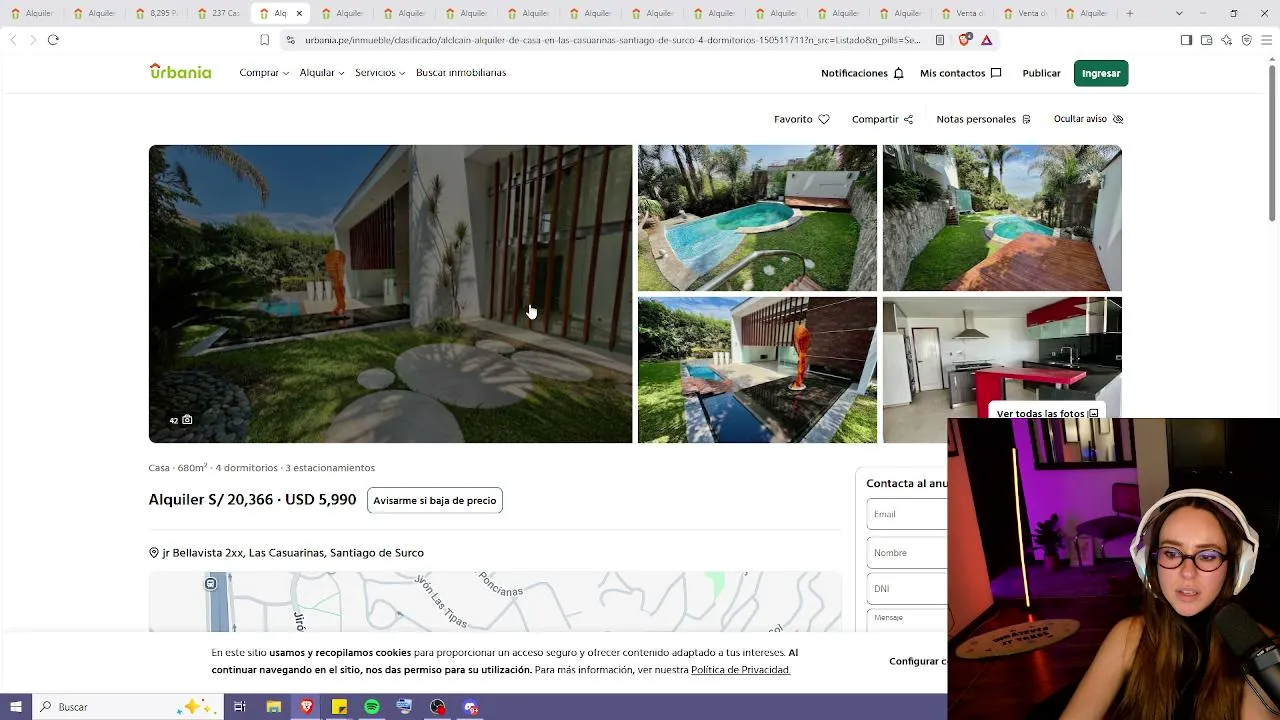Open Mis contactos chat icon
The width and height of the screenshot is (1280, 720).
pos(995,73)
